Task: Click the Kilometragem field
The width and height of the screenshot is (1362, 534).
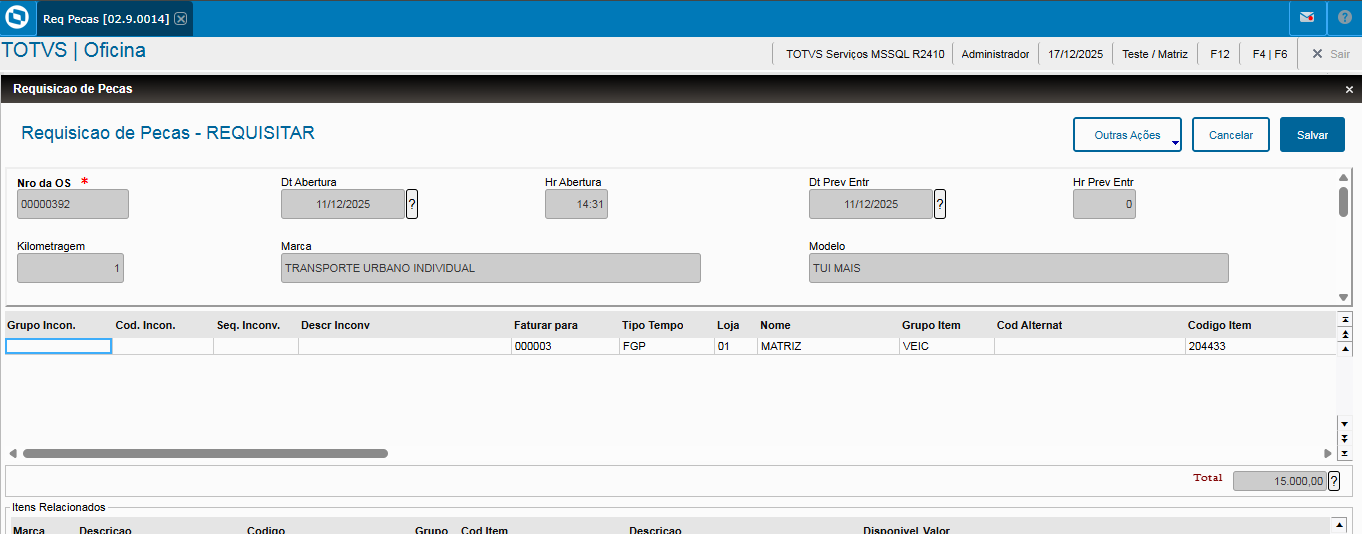Action: coord(70,268)
